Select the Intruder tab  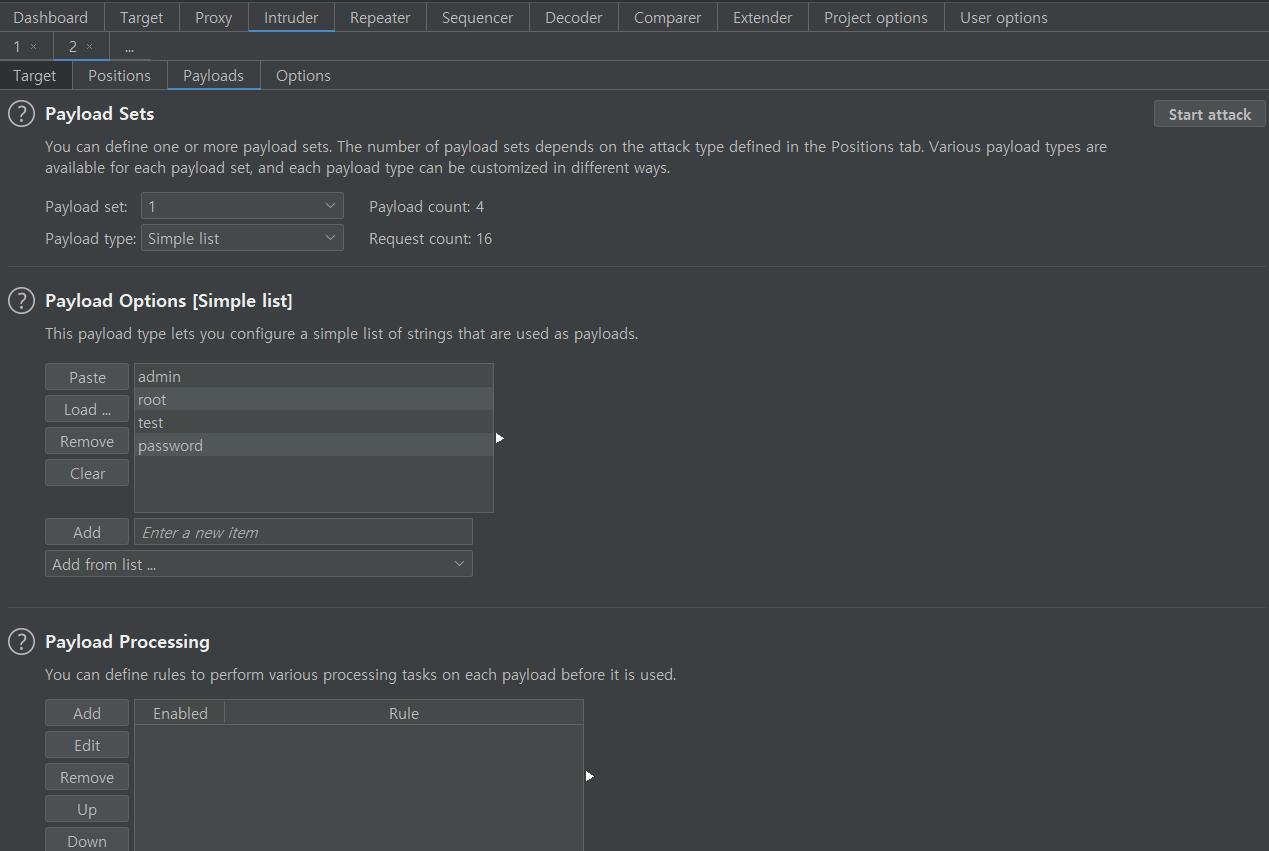point(291,17)
